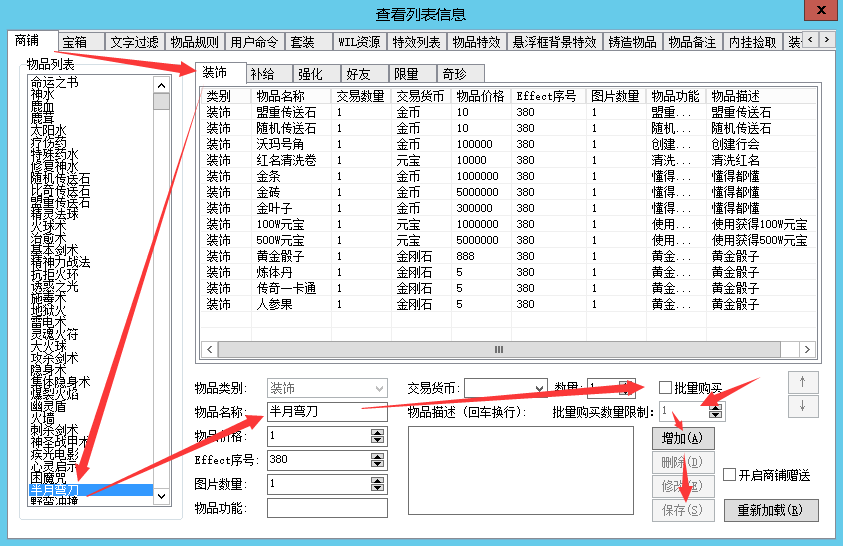Click the 物品名称 text field
Viewport: 843px width, 546px height.
click(x=327, y=411)
